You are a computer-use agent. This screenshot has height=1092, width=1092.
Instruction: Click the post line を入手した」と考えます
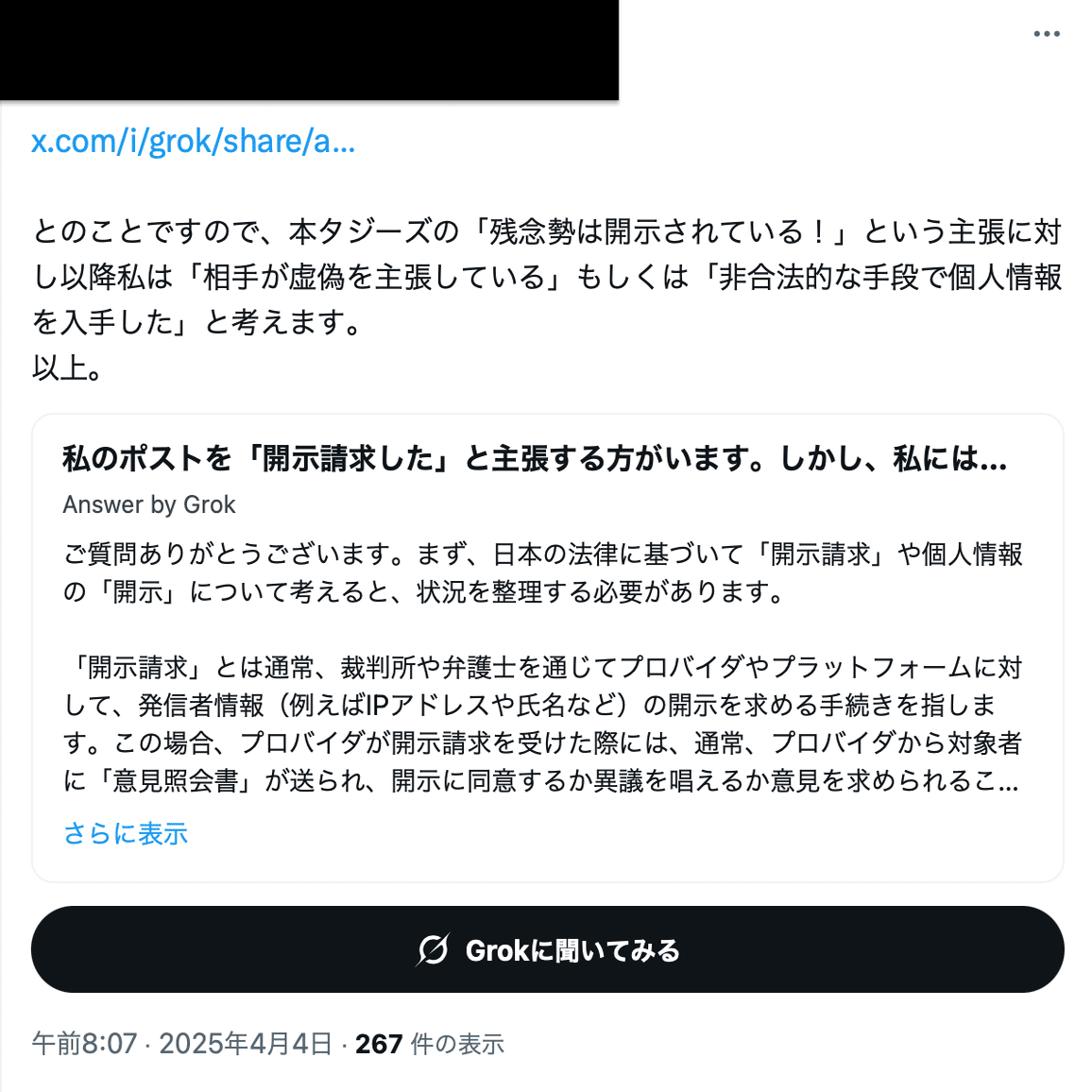click(196, 322)
